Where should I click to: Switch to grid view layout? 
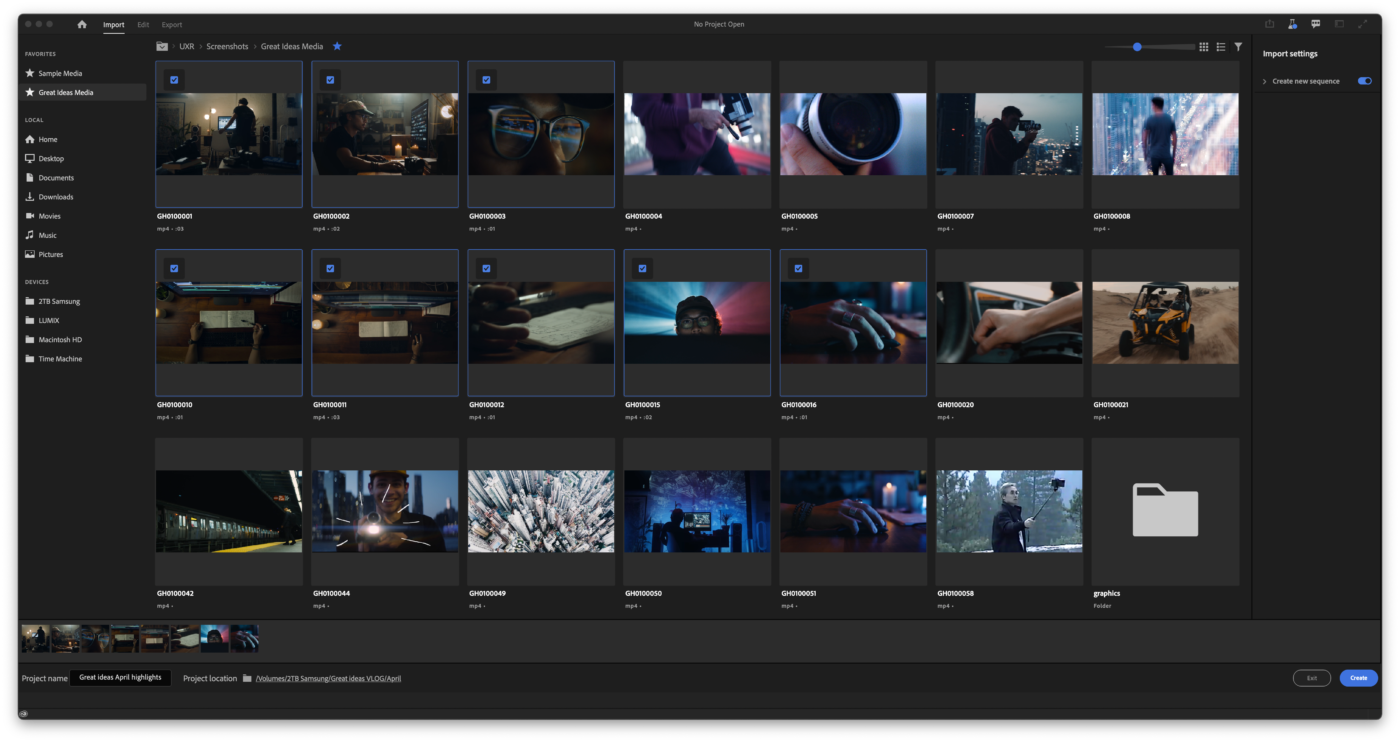coord(1203,46)
